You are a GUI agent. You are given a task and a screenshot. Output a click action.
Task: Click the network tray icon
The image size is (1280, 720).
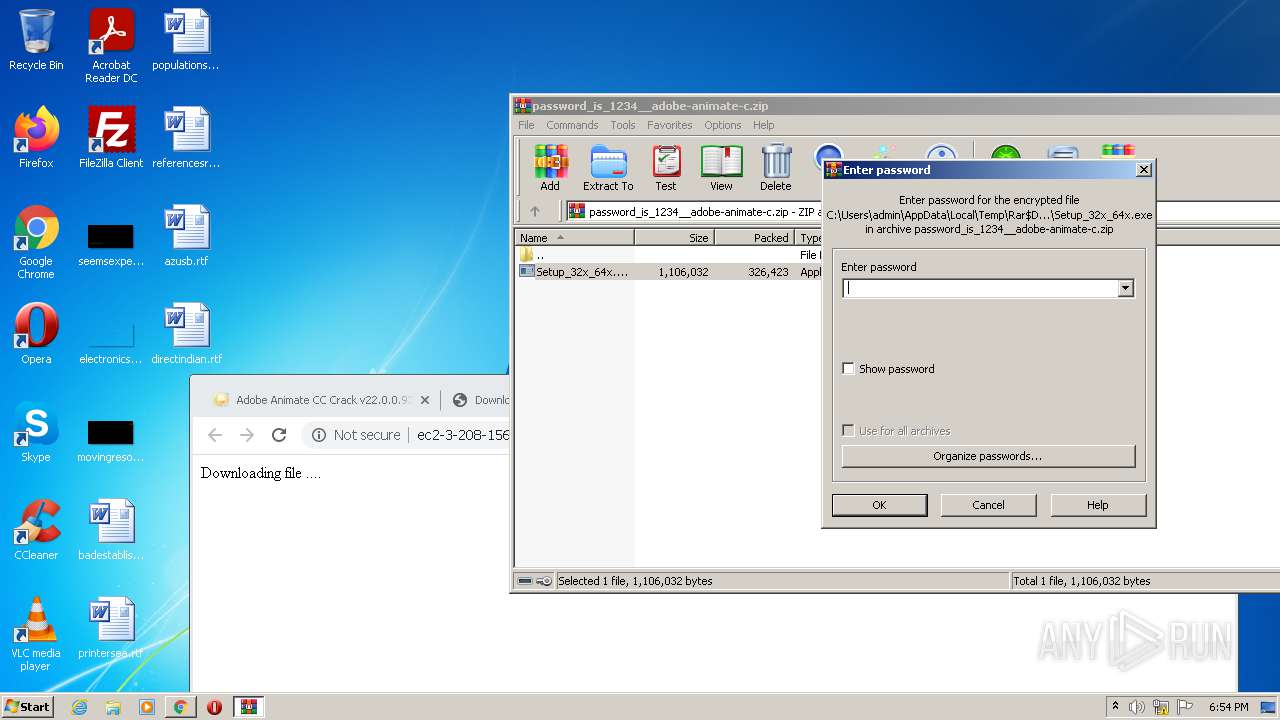point(1161,707)
